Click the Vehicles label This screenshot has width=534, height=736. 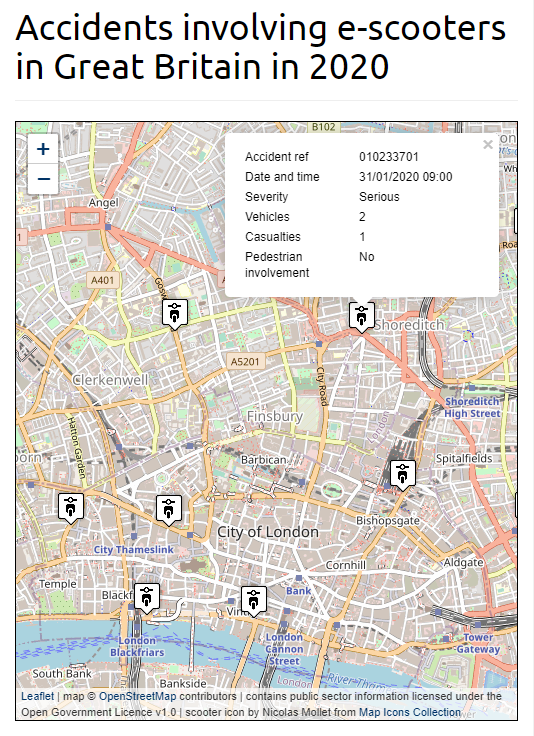click(267, 217)
